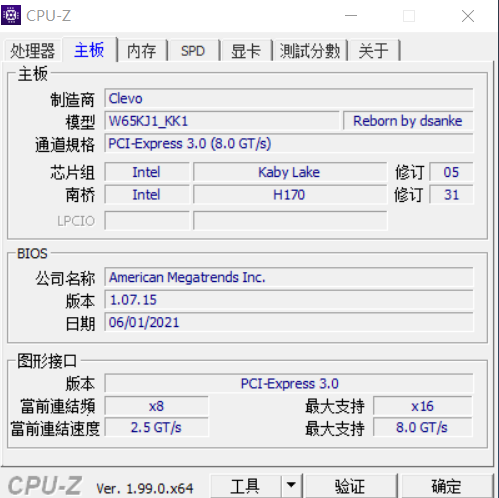Go to the 关于 tab
The width and height of the screenshot is (499, 498).
[x=373, y=51]
